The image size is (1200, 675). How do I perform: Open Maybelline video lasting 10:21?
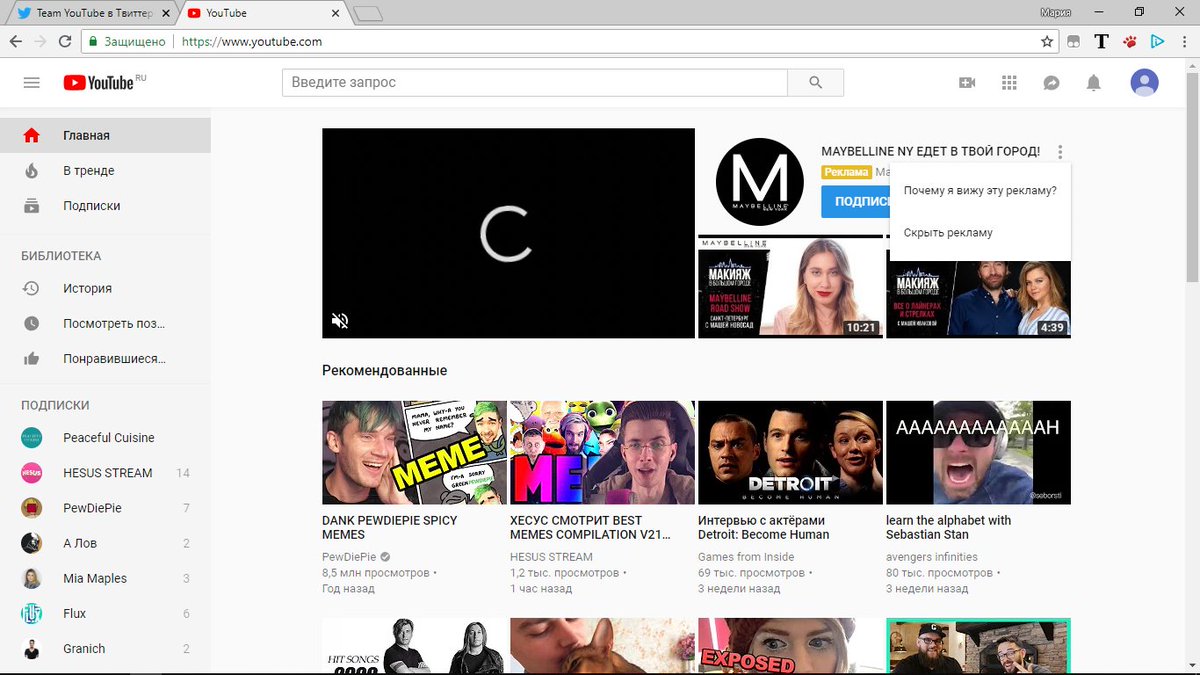[790, 287]
